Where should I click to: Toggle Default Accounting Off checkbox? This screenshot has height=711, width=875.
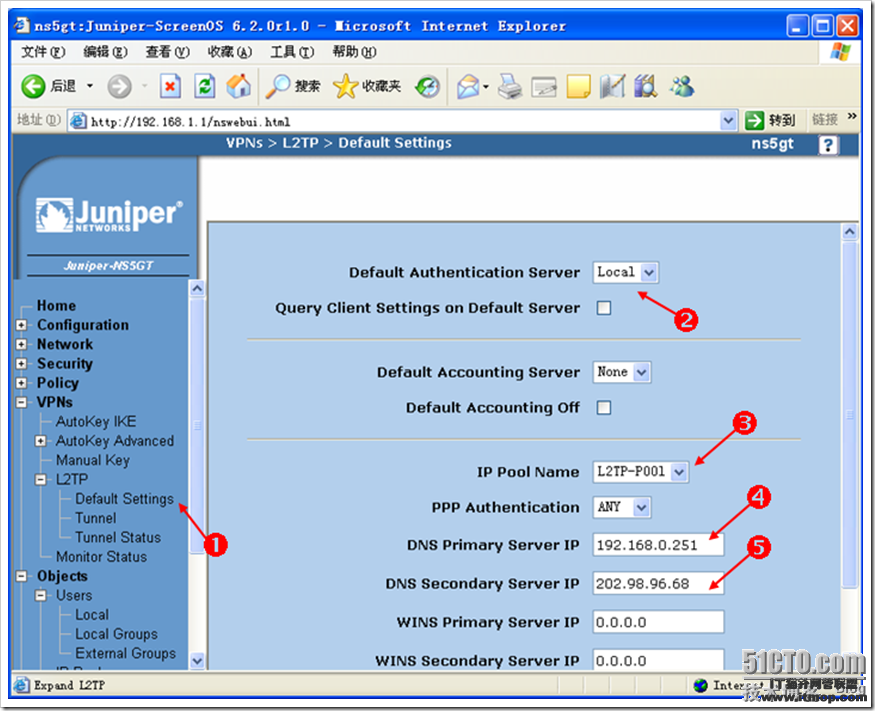(x=604, y=408)
